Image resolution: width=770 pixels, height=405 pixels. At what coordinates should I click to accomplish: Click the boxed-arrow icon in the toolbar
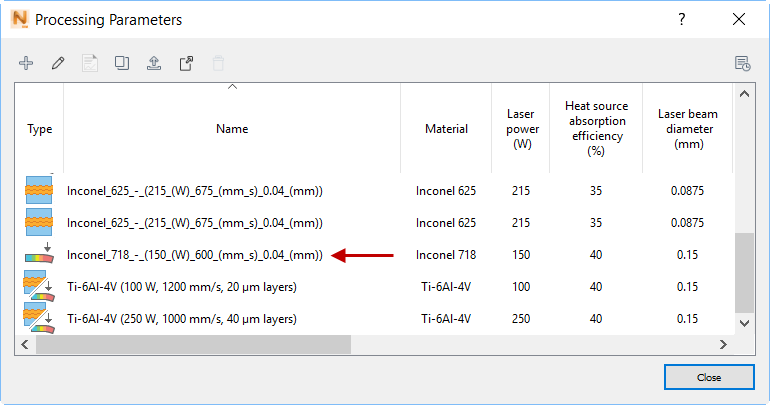(186, 63)
